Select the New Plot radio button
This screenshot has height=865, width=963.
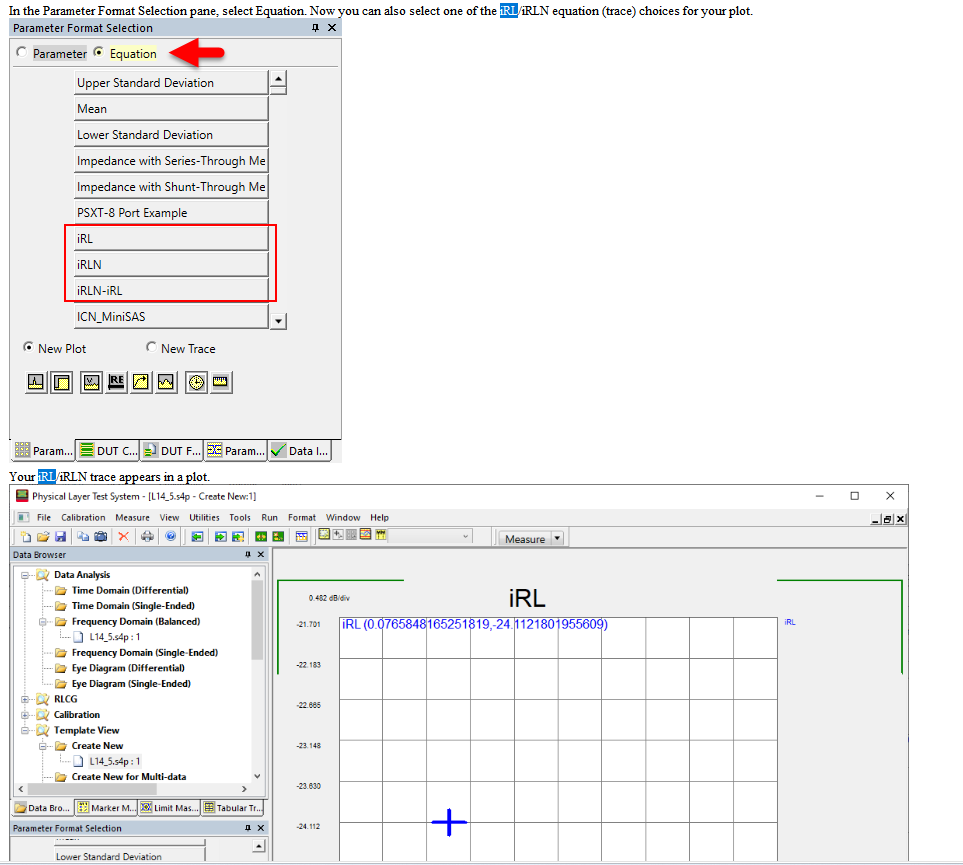[28, 348]
